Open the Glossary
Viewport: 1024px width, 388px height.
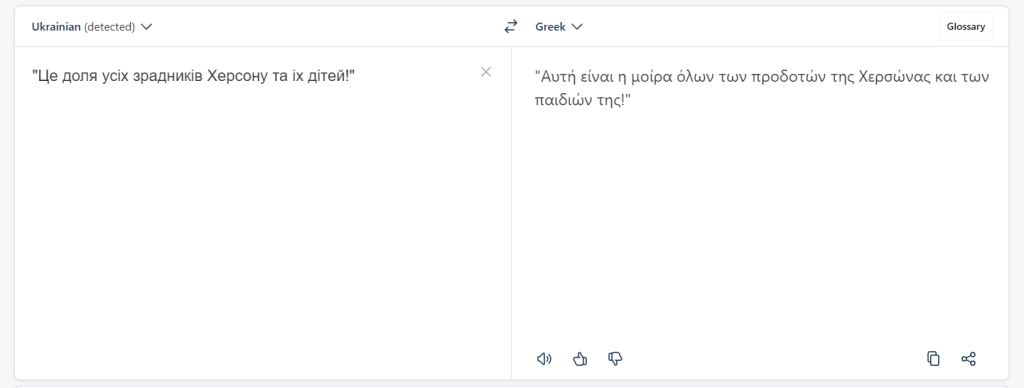coord(966,27)
